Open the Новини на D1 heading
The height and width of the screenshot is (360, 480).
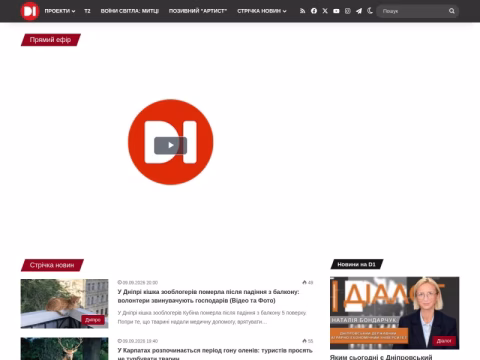point(356,264)
